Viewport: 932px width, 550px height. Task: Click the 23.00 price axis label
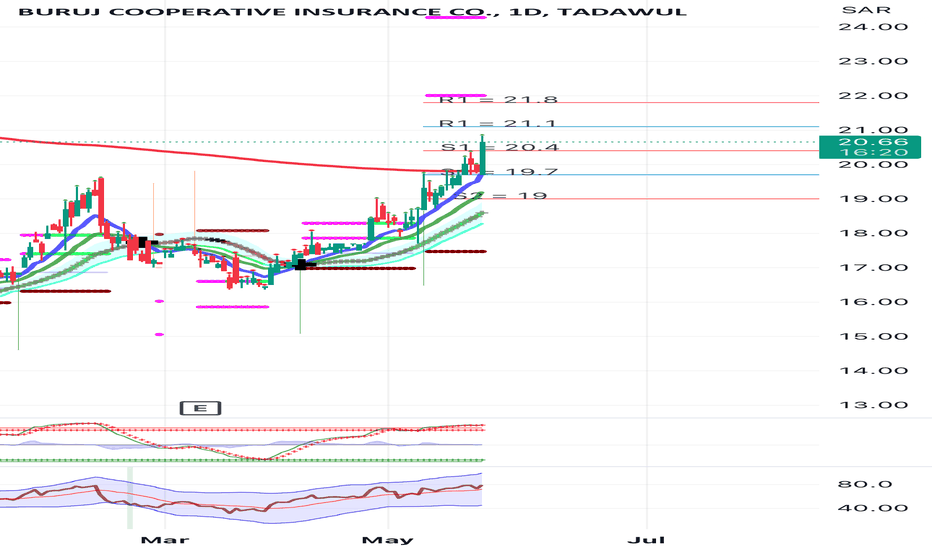point(873,61)
